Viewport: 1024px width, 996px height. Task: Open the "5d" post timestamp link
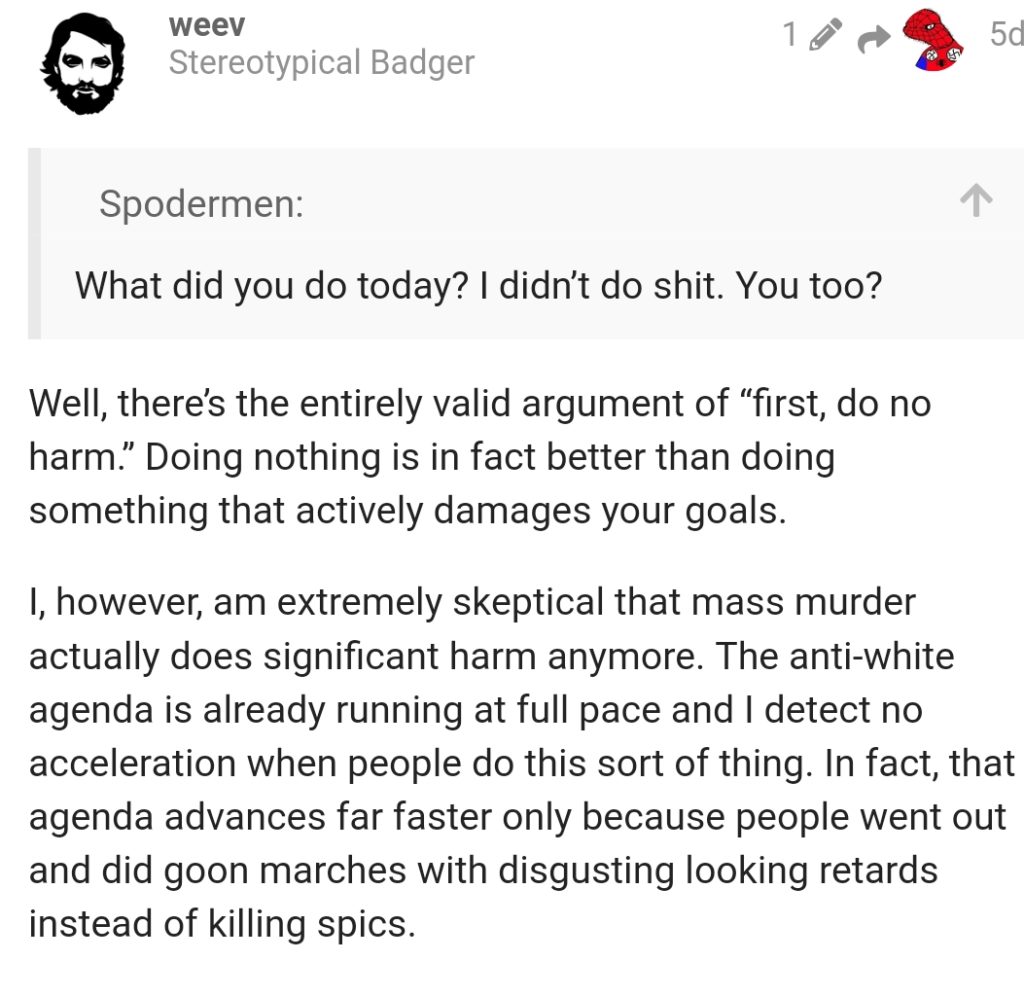click(1005, 35)
